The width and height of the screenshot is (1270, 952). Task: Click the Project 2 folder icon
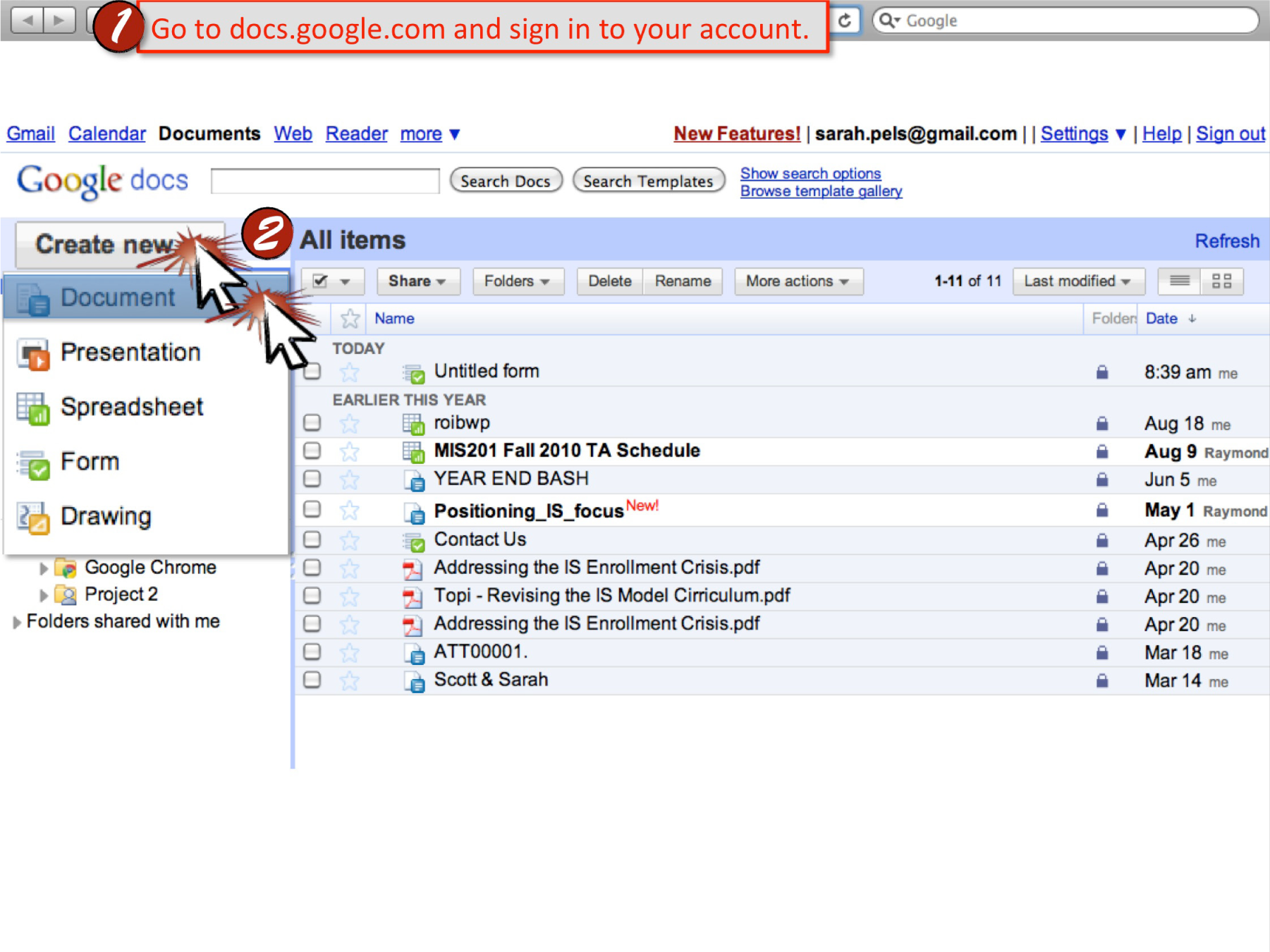coord(66,595)
